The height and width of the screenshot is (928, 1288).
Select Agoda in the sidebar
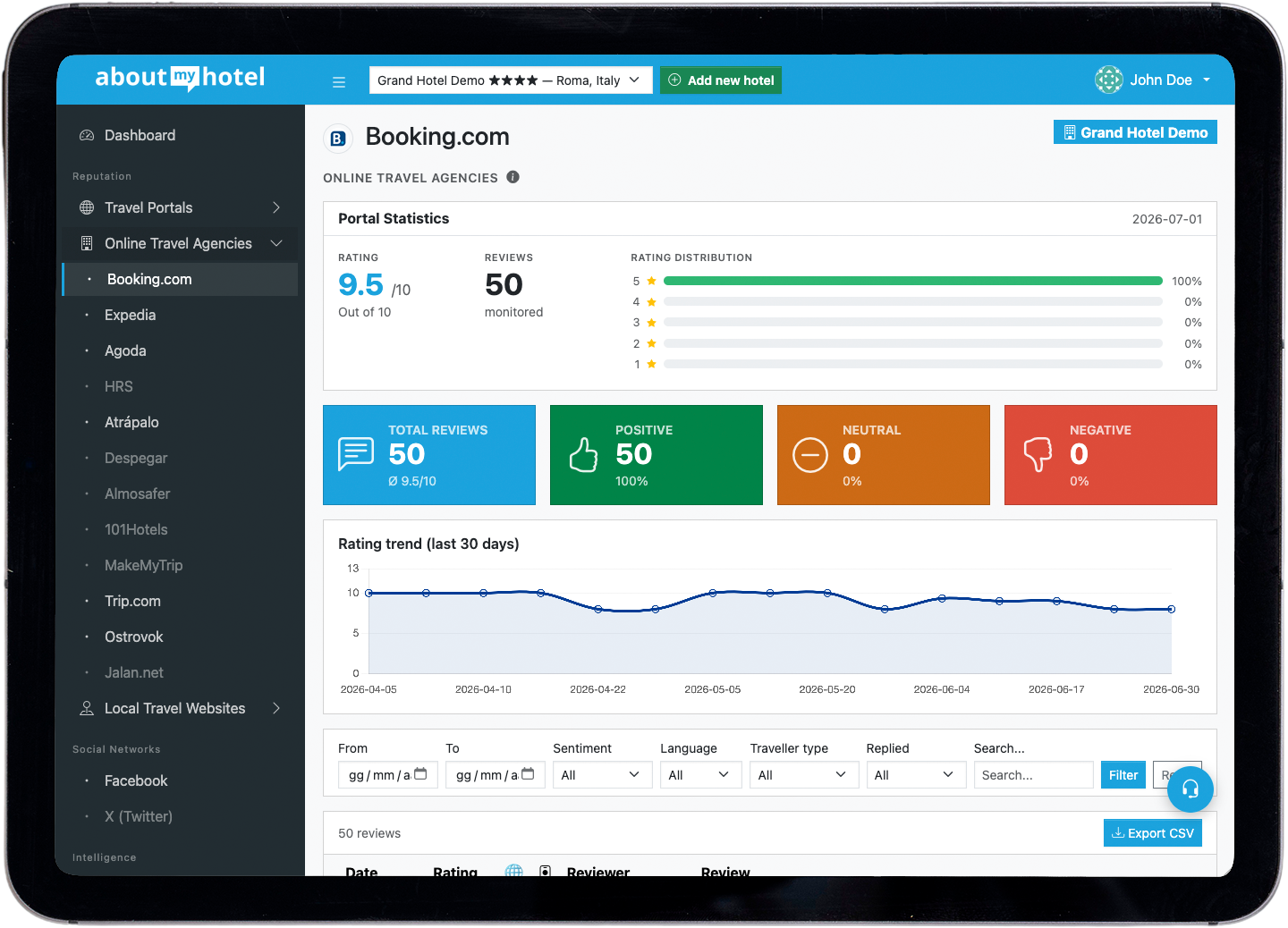[180, 350]
